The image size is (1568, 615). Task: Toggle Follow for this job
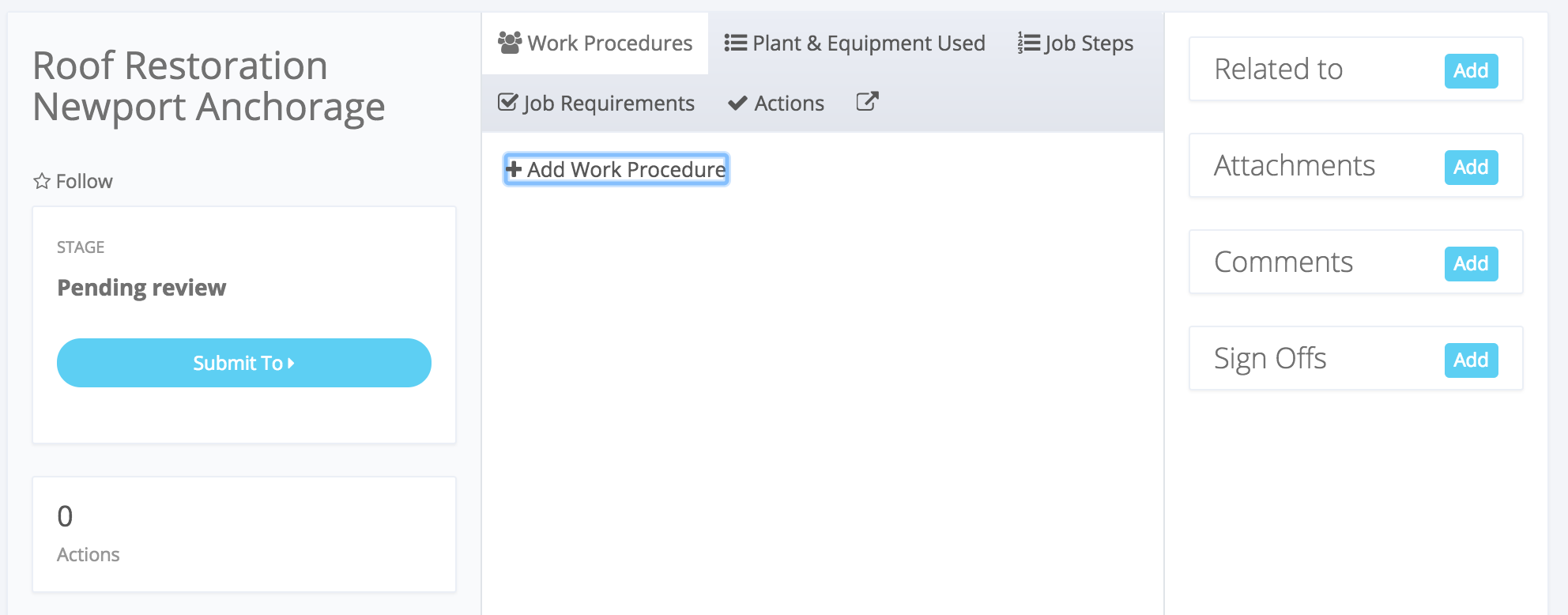coord(73,182)
